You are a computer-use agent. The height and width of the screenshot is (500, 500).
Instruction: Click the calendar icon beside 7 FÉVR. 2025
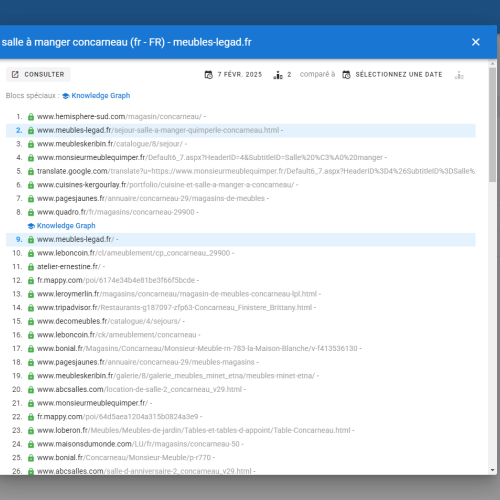[x=209, y=75]
